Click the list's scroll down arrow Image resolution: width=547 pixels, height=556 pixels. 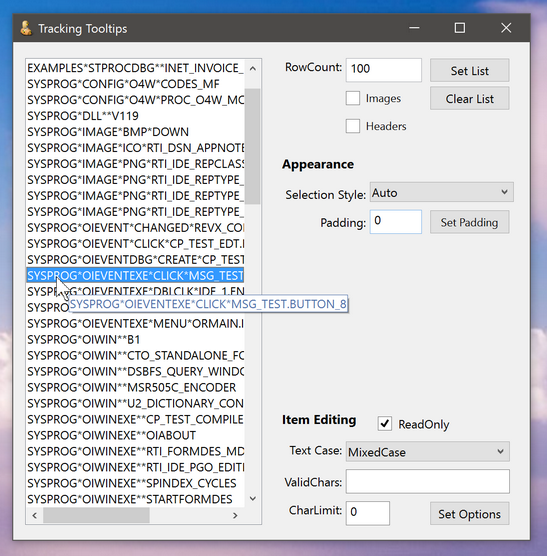coord(253,499)
